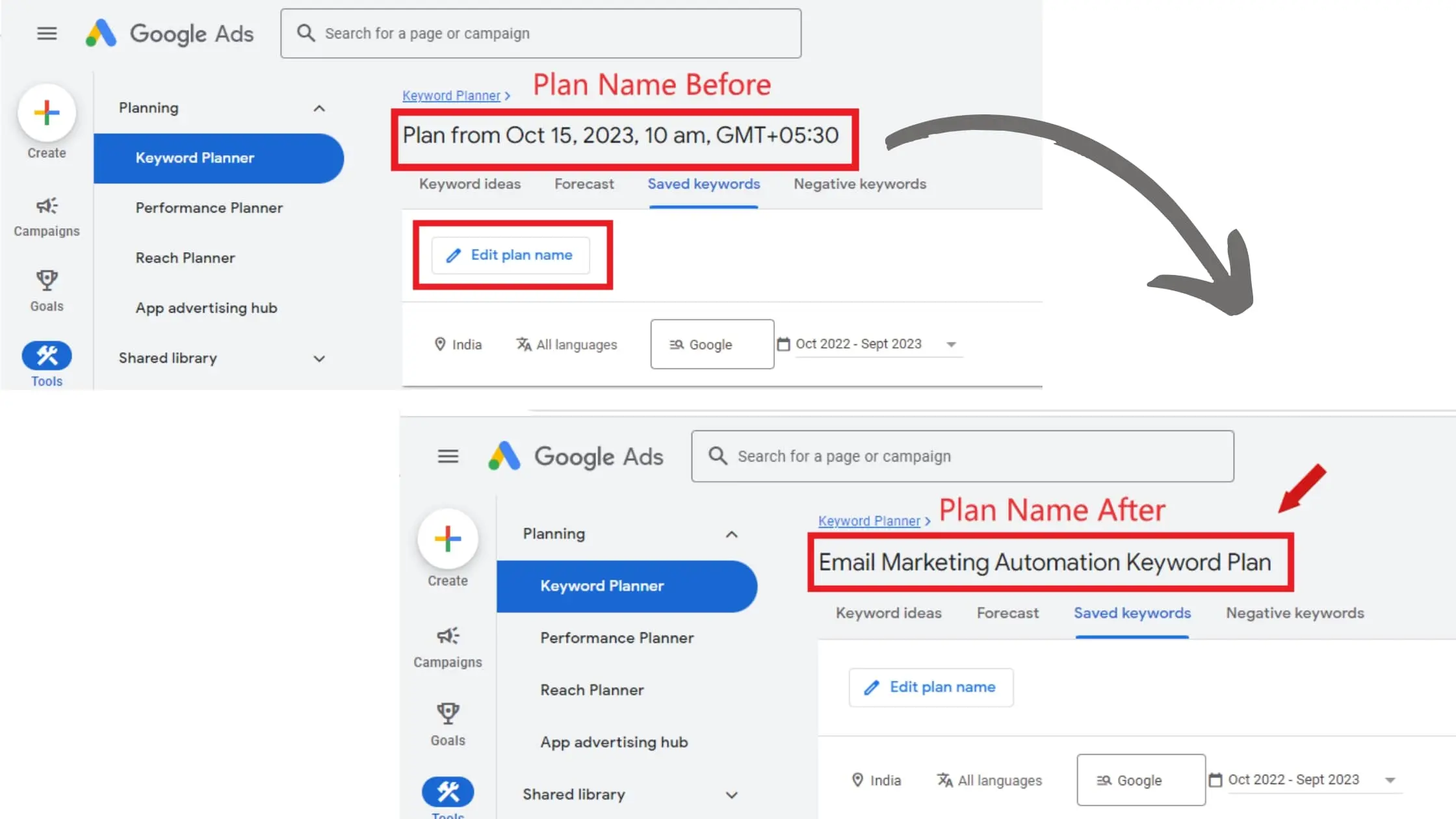Click the Google network filter
Image resolution: width=1456 pixels, height=819 pixels.
(x=711, y=344)
